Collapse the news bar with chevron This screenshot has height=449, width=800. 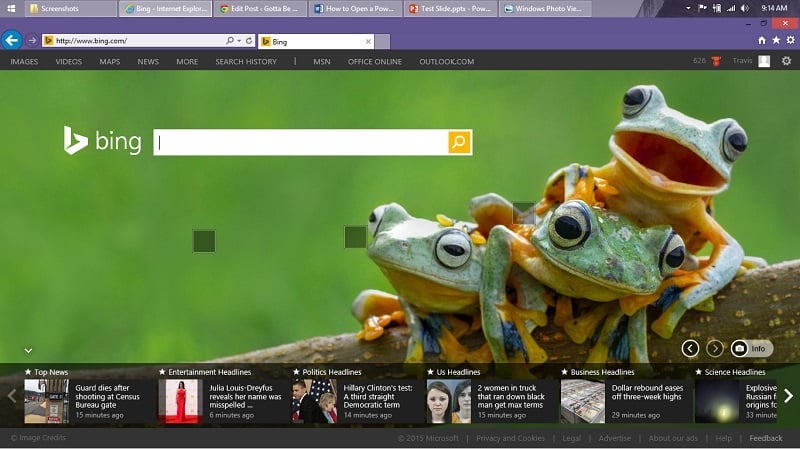[x=28, y=350]
